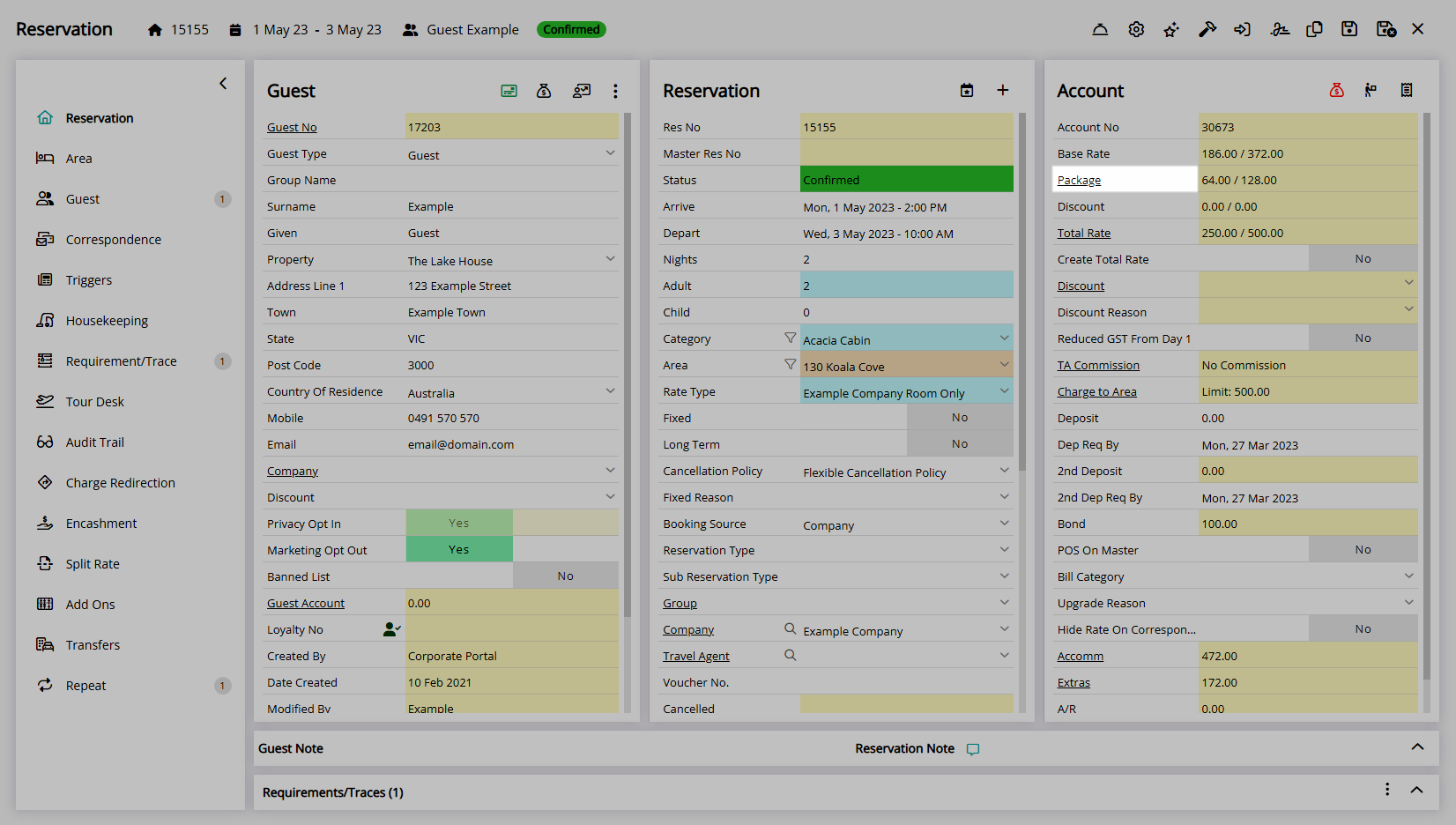Click the loyalty member icon by Loyalty No
The height and width of the screenshot is (825, 1456).
(x=392, y=629)
